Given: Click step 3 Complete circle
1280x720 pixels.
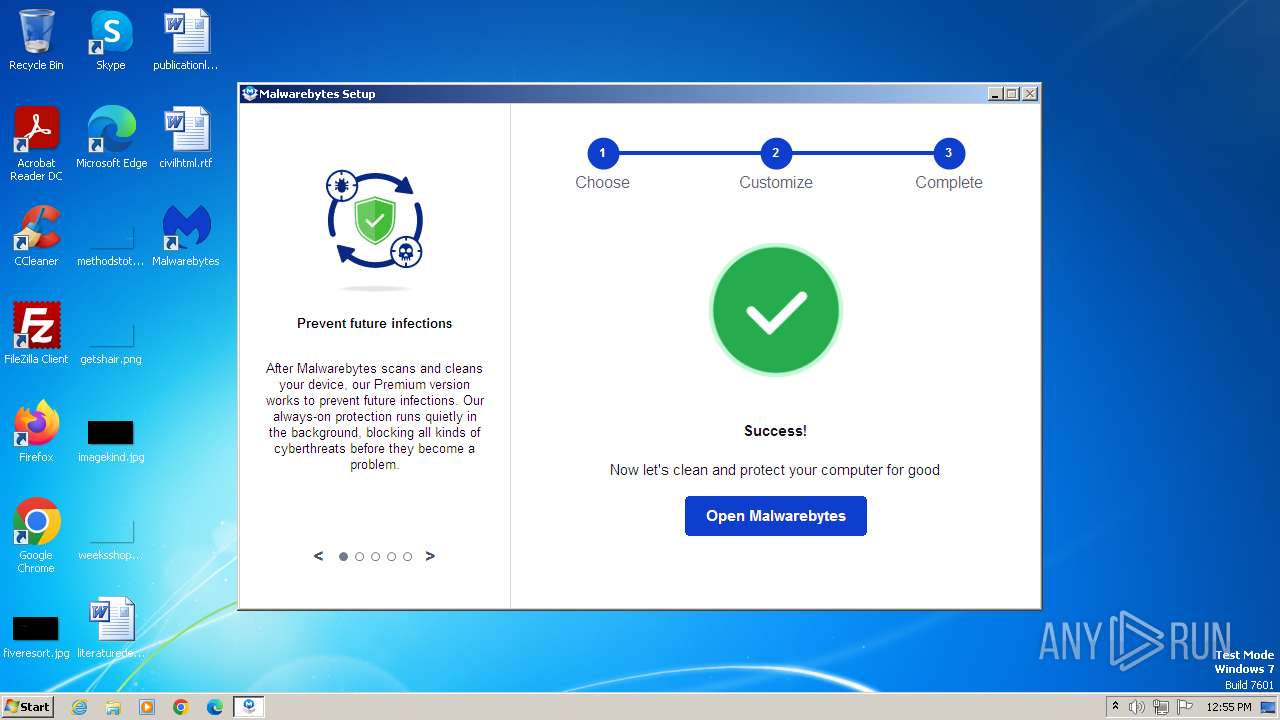Looking at the screenshot, I should [x=949, y=153].
